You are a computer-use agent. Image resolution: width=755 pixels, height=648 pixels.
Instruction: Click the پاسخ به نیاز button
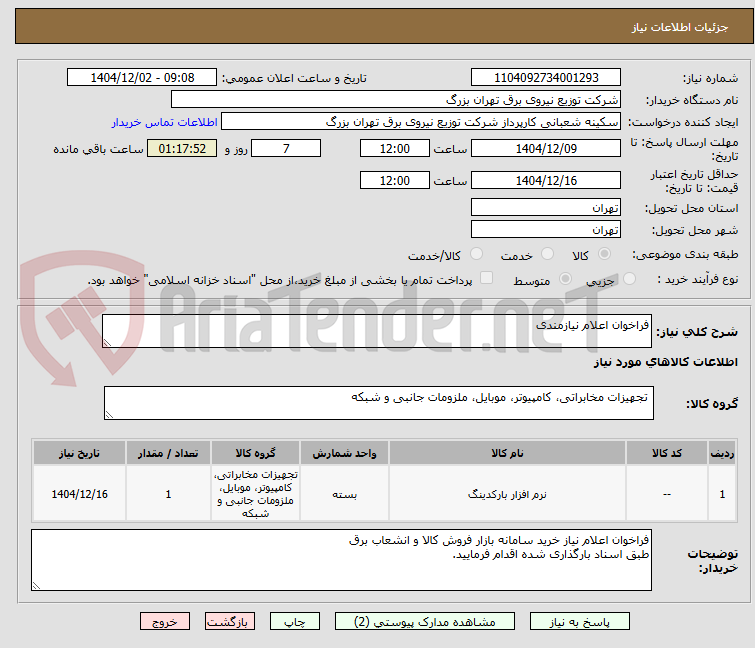click(x=579, y=621)
